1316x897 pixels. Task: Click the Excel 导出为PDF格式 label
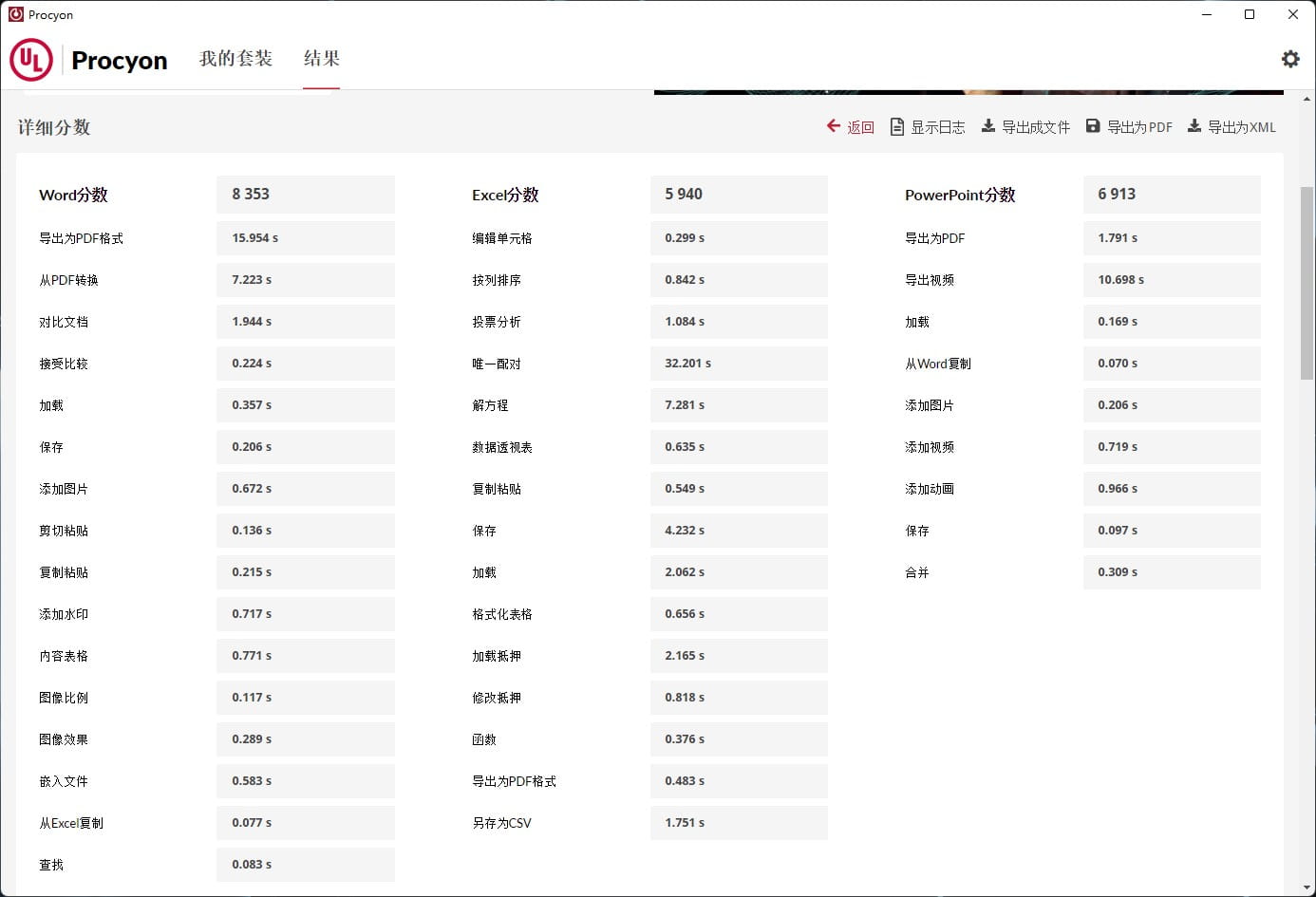click(x=514, y=781)
